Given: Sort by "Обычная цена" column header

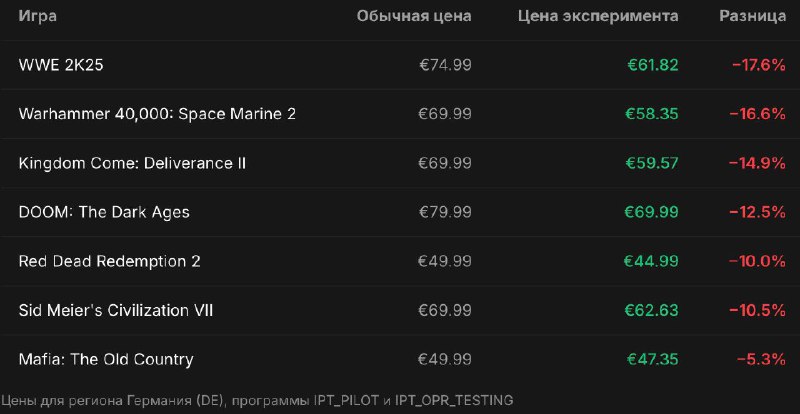Looking at the screenshot, I should pyautogui.click(x=414, y=16).
